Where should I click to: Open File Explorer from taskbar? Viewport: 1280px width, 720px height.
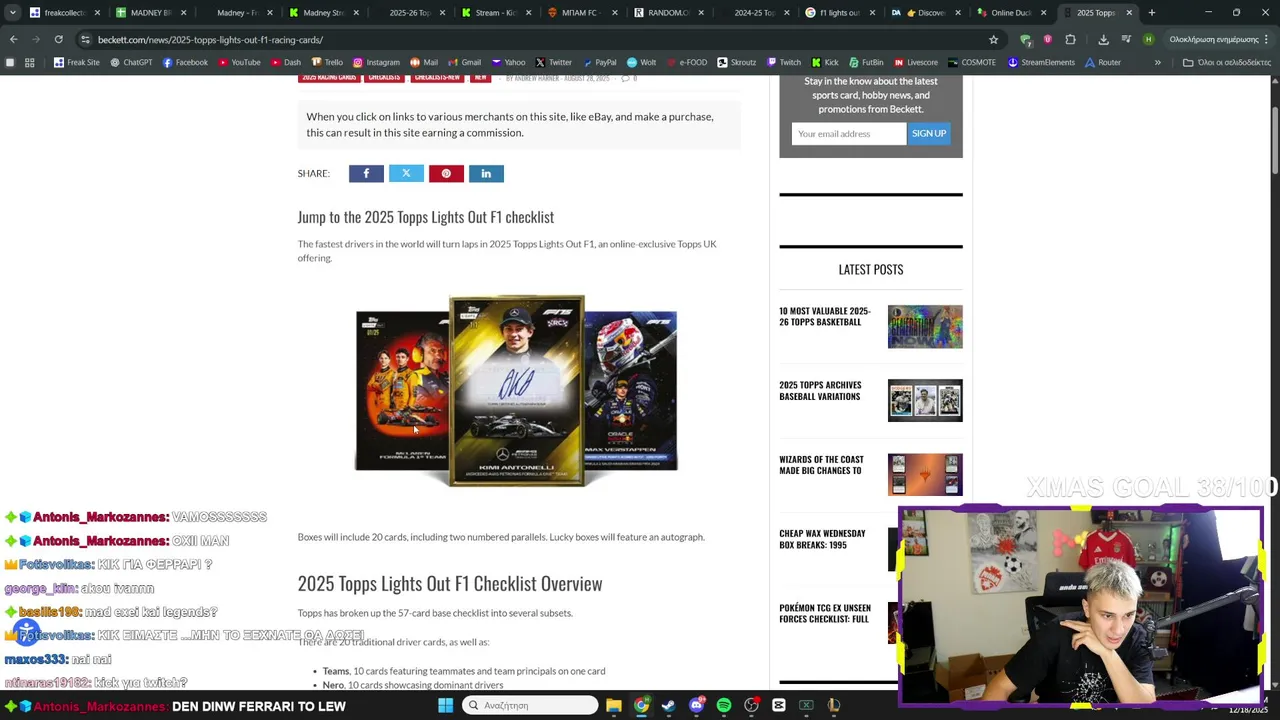[614, 706]
